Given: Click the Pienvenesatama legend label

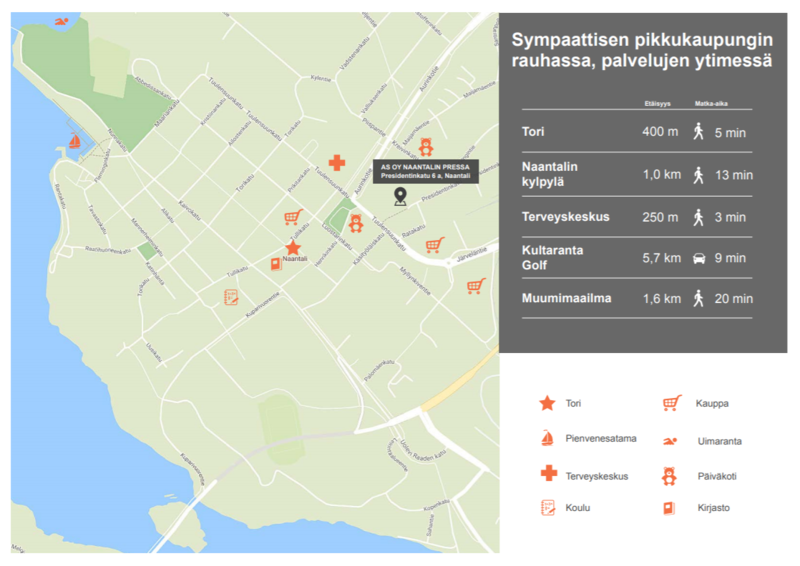Looking at the screenshot, I should (x=598, y=440).
